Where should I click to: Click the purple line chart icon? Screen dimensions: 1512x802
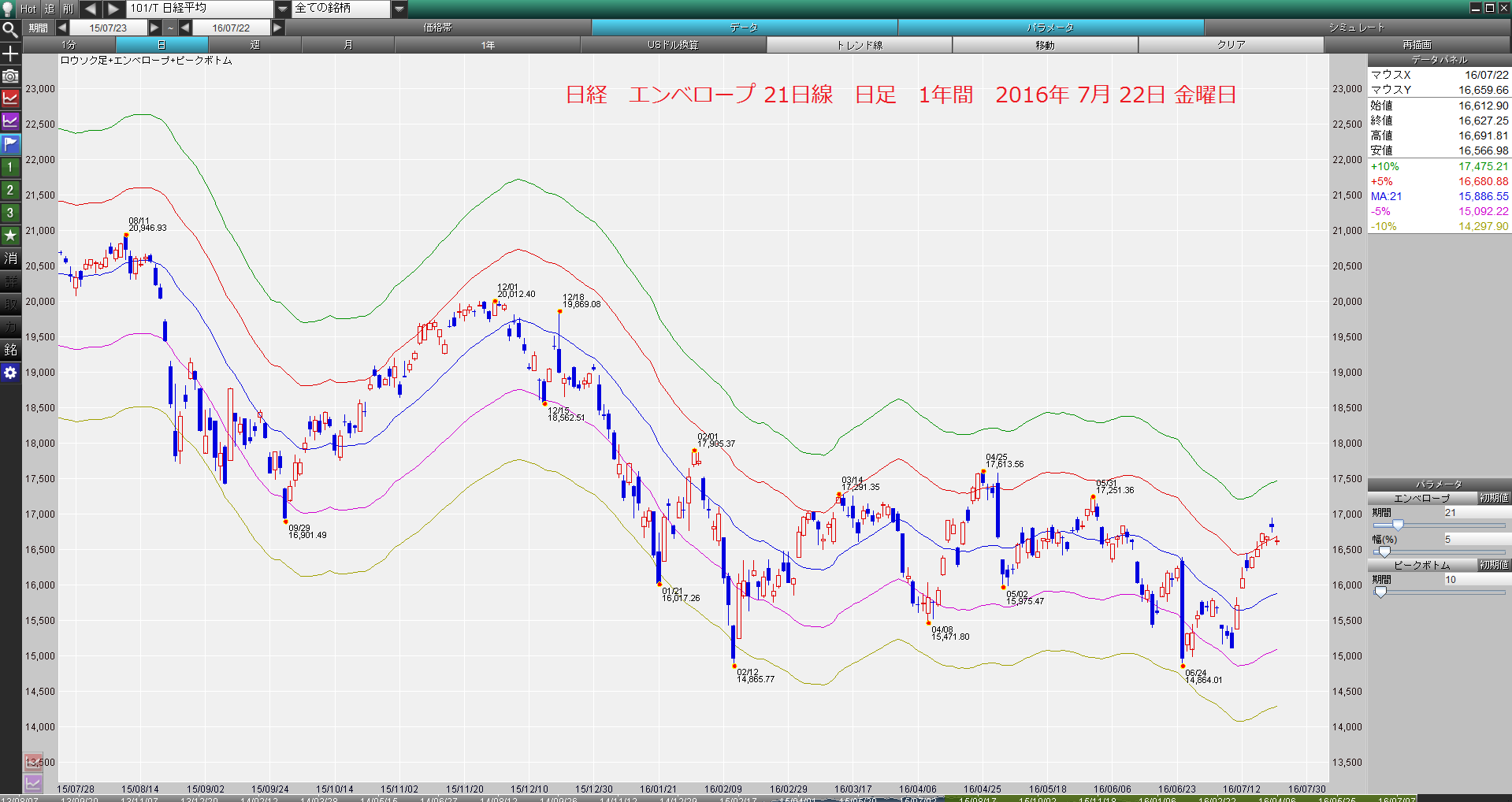[x=10, y=121]
